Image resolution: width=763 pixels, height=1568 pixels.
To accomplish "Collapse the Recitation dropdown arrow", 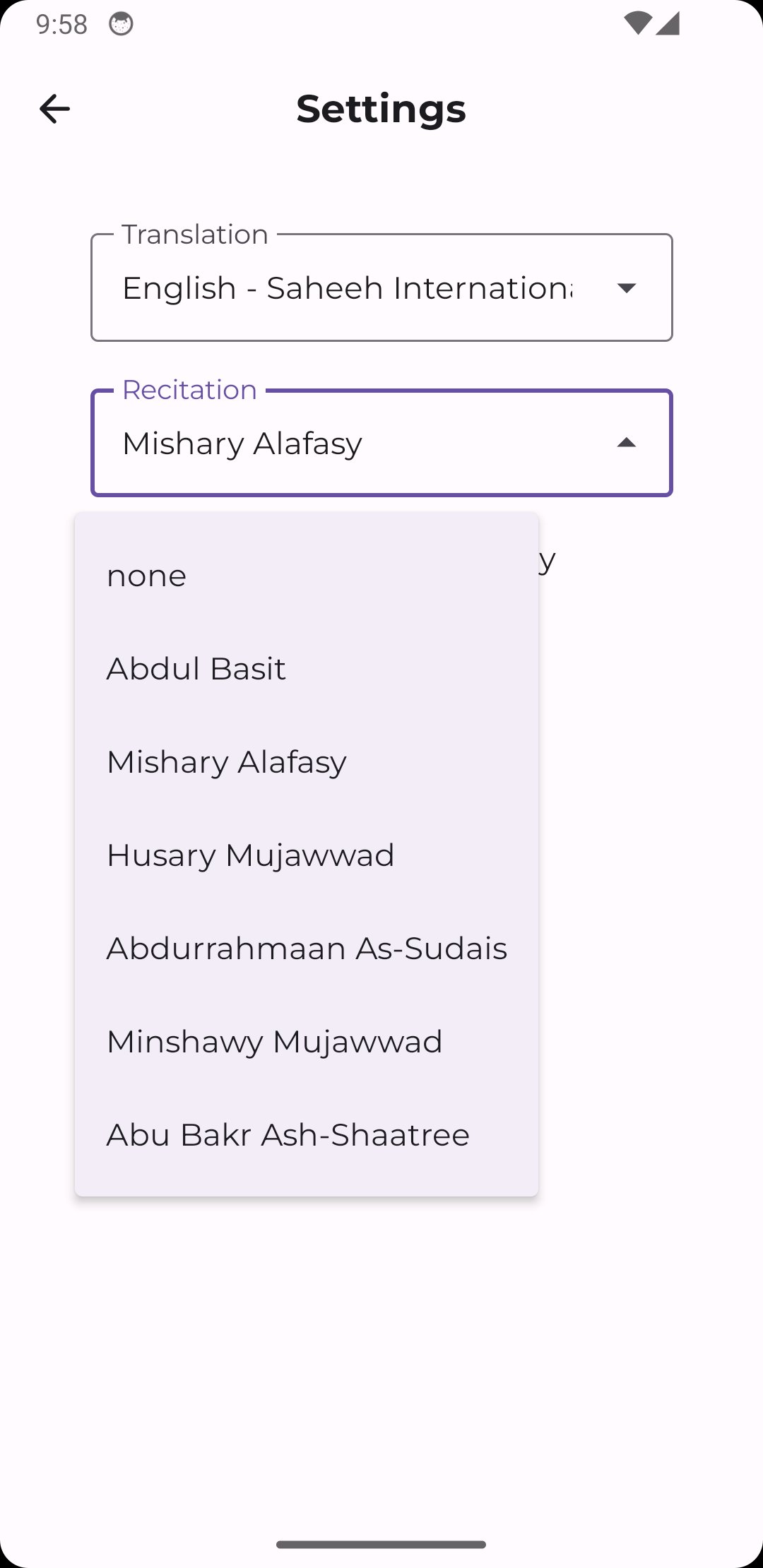I will point(627,443).
